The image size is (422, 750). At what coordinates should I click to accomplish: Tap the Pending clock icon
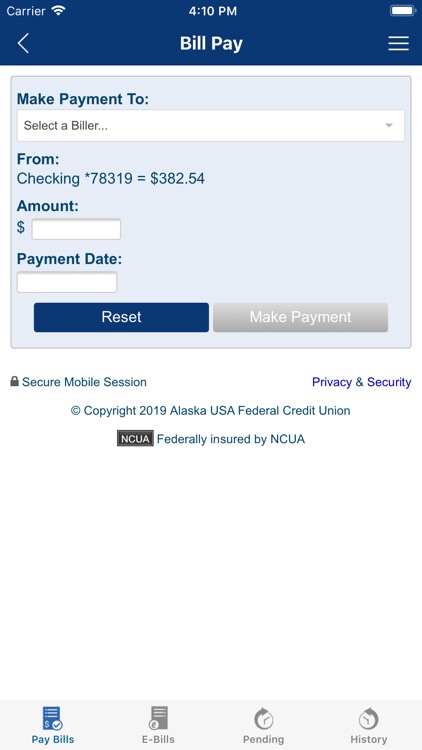[263, 719]
